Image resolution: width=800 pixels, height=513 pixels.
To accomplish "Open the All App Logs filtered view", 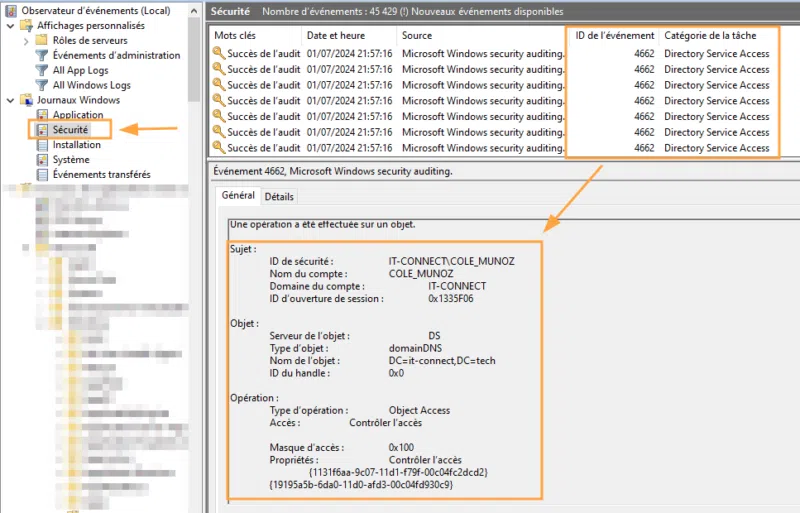I will tap(78, 70).
